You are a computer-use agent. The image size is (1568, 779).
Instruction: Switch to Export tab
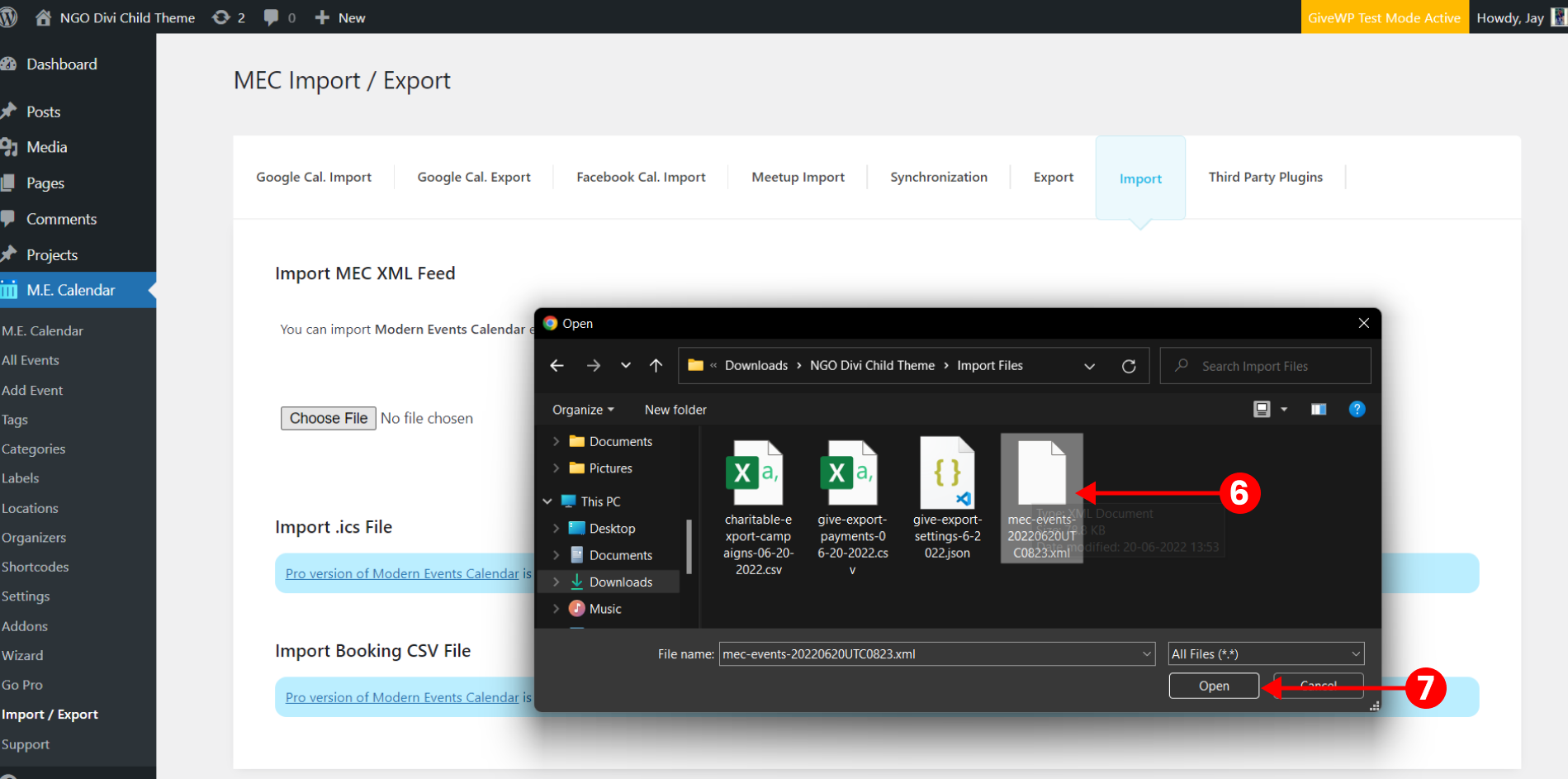[1054, 177]
